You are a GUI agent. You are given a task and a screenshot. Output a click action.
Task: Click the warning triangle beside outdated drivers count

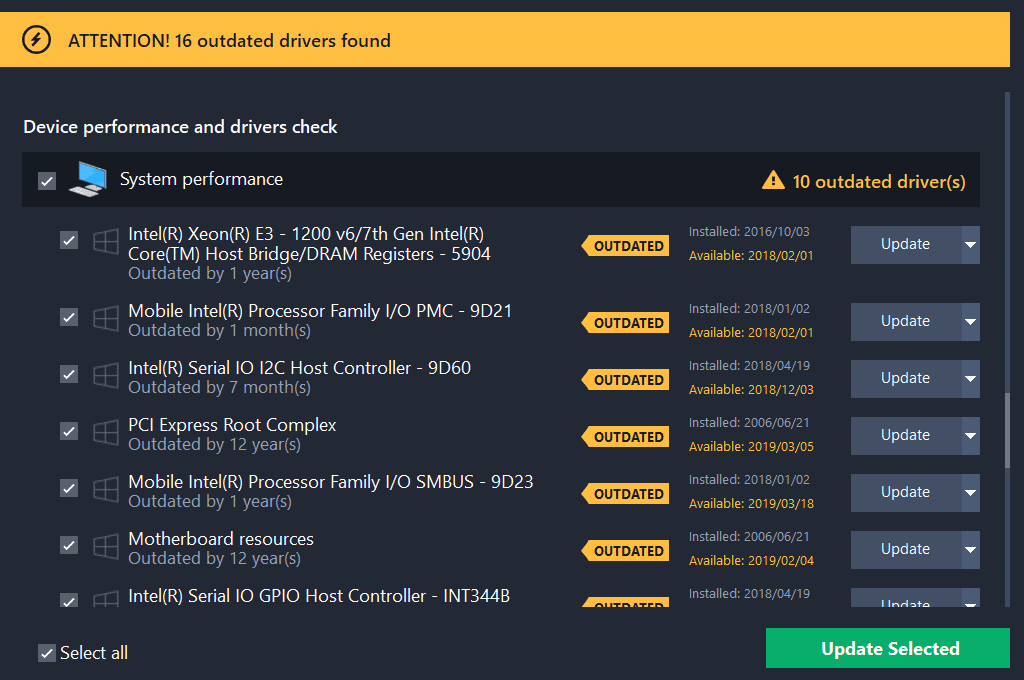(x=773, y=180)
